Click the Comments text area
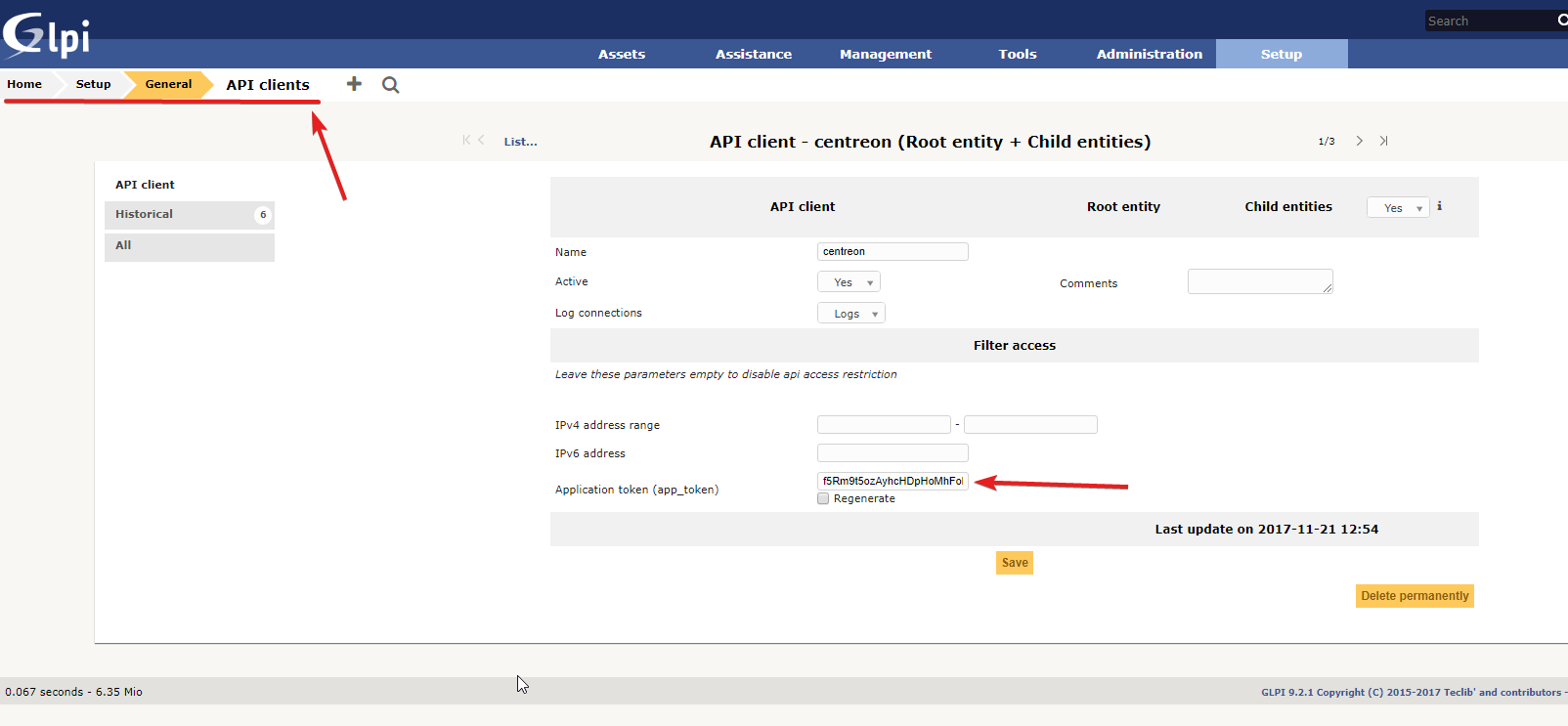The width and height of the screenshot is (1568, 726). pyautogui.click(x=1259, y=281)
